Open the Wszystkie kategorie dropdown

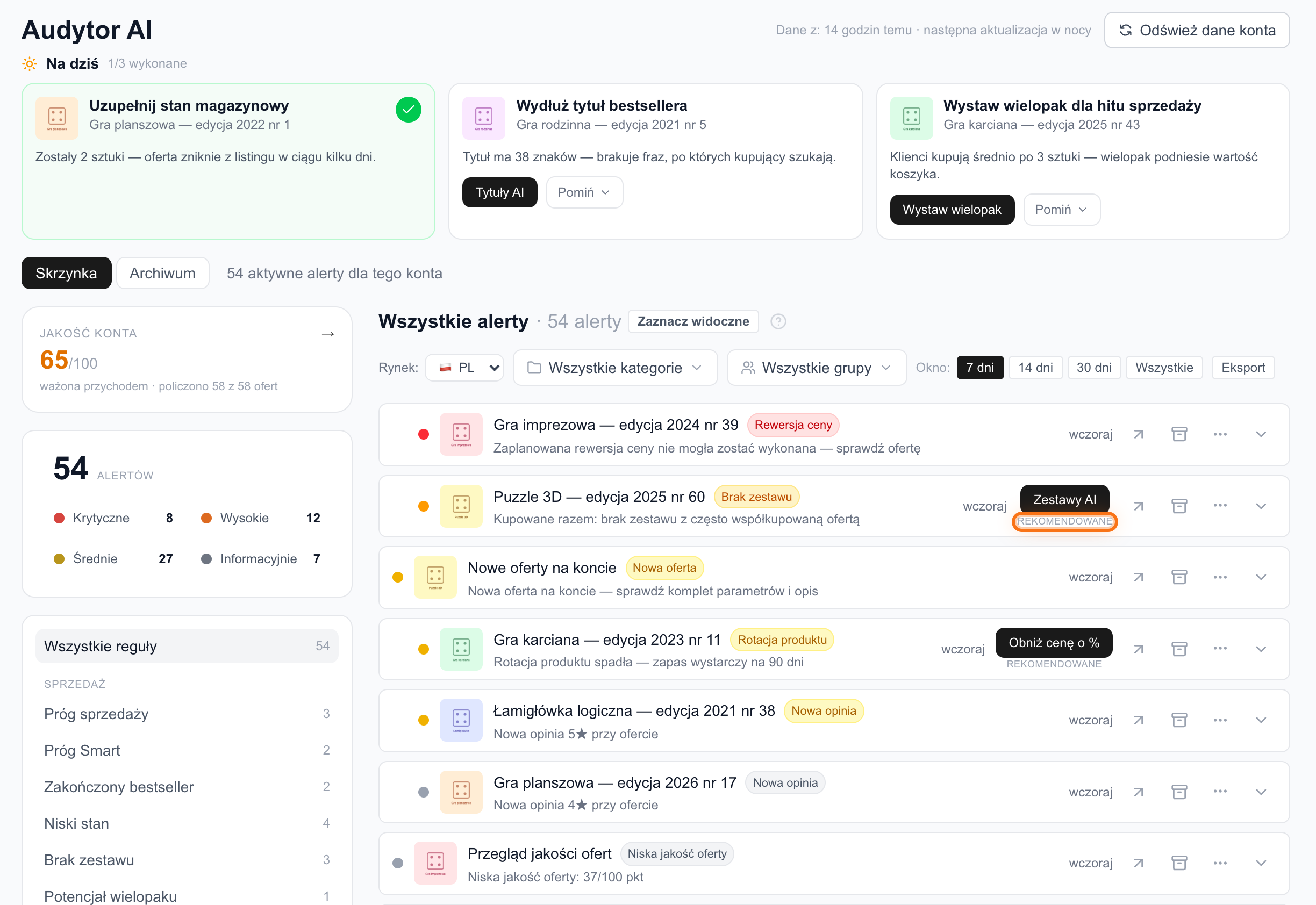(615, 368)
